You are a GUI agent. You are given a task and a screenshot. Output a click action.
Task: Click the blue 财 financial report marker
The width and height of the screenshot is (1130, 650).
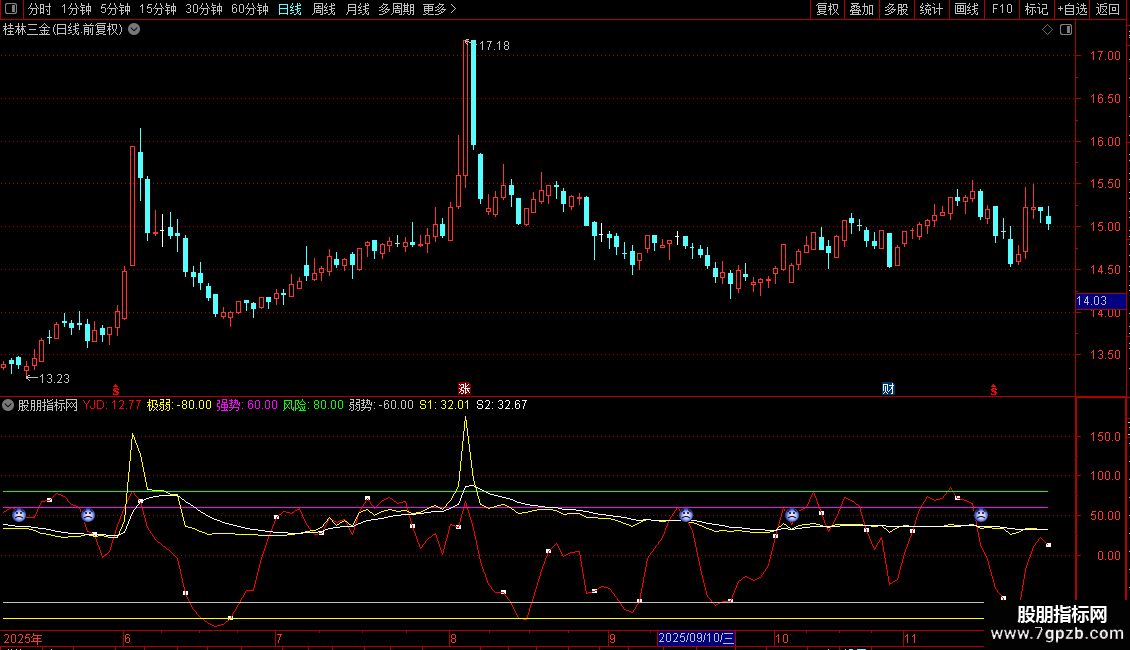pos(888,388)
